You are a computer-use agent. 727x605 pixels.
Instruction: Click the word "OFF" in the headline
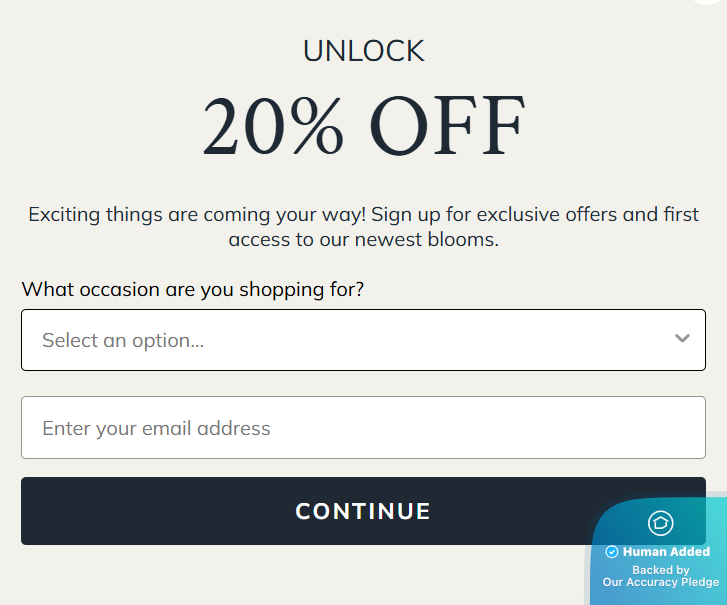click(449, 128)
